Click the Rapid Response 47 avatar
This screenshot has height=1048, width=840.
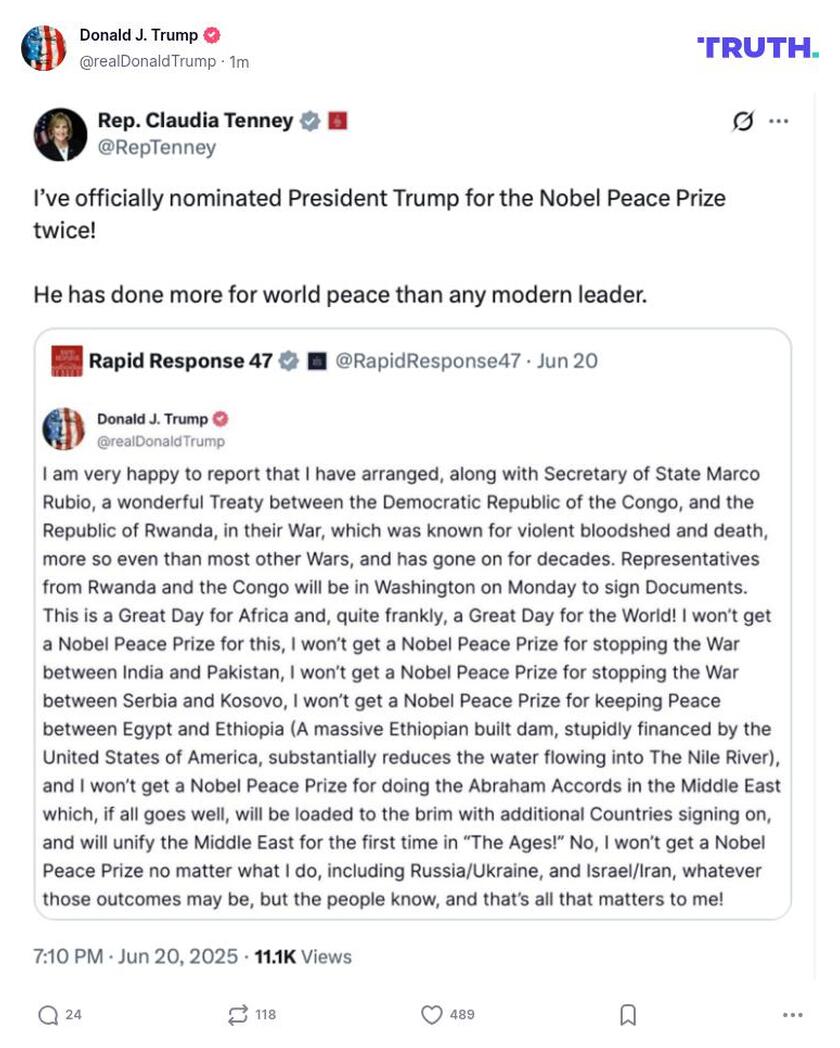(66, 361)
